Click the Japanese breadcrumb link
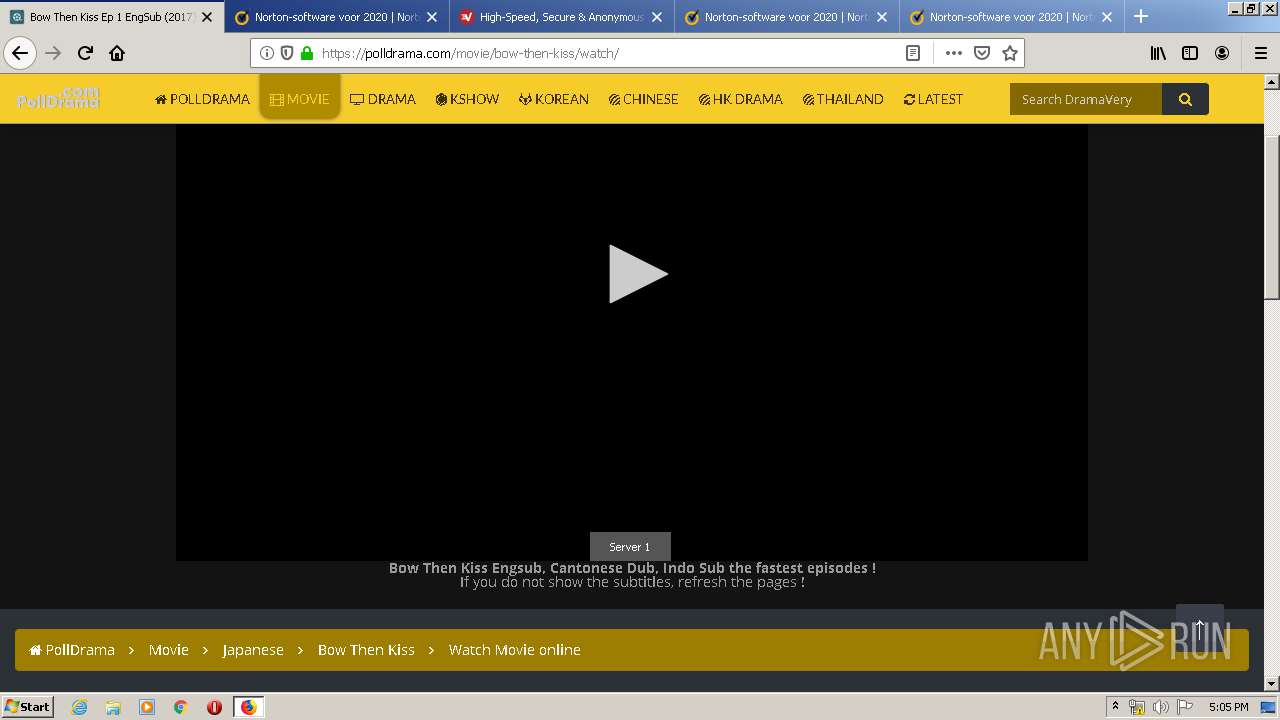1280x720 pixels. point(253,650)
